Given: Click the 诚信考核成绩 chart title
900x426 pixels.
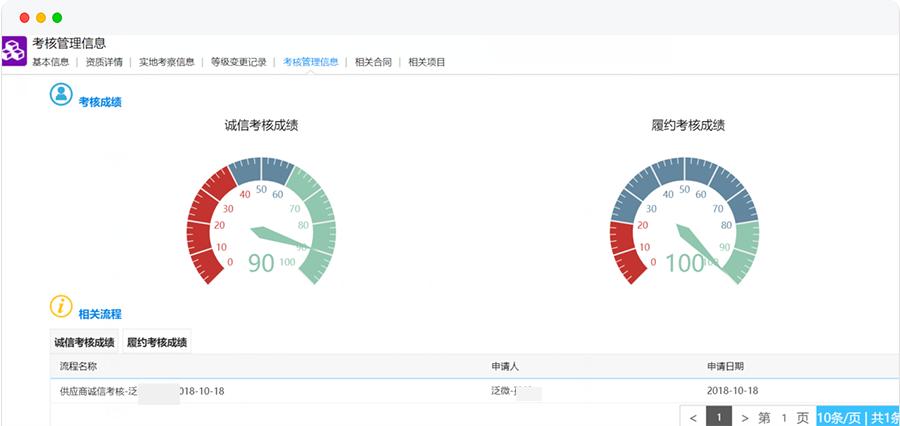Looking at the screenshot, I should pyautogui.click(x=261, y=126).
